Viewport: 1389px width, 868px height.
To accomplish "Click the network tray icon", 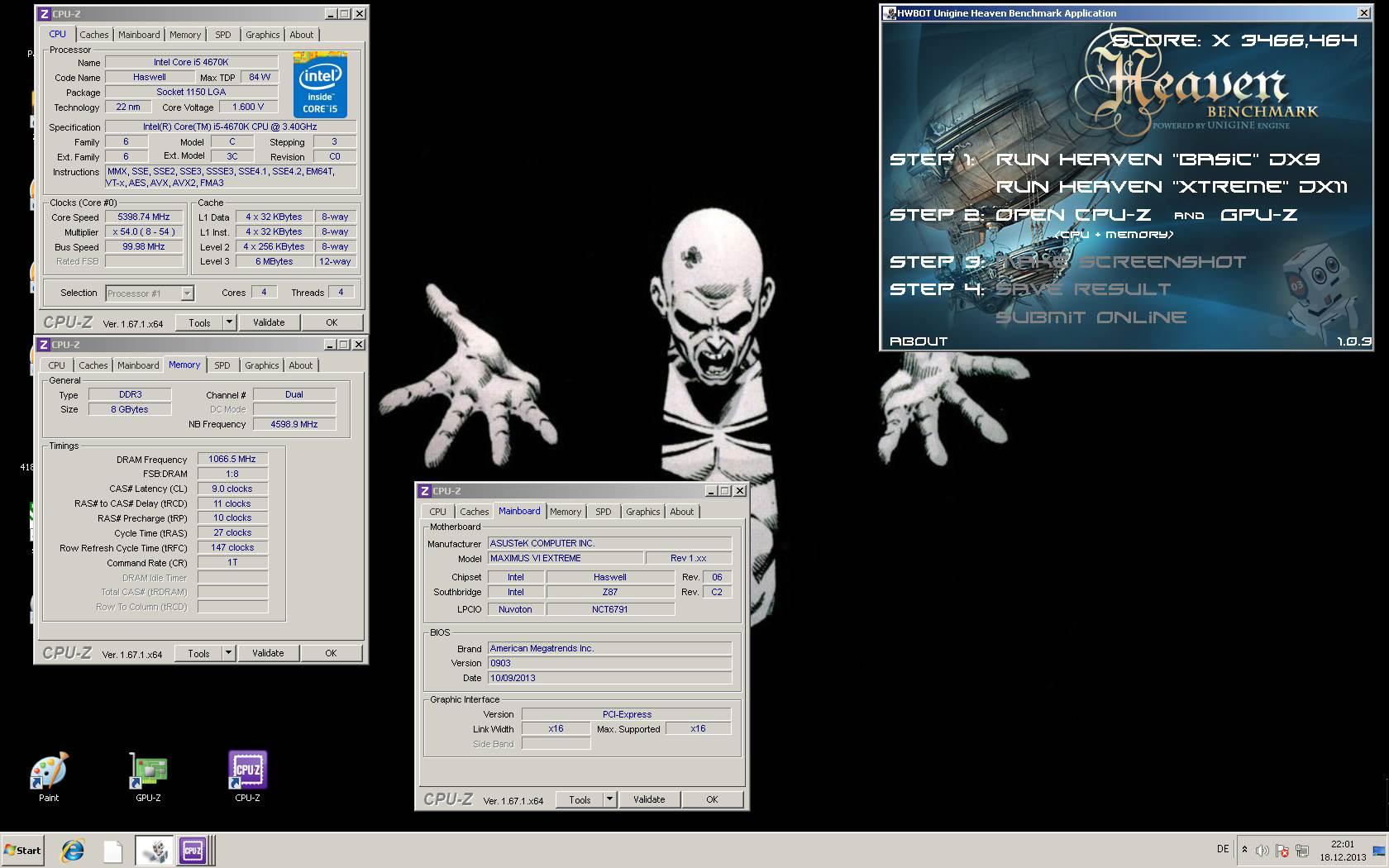I will pos(1302,851).
